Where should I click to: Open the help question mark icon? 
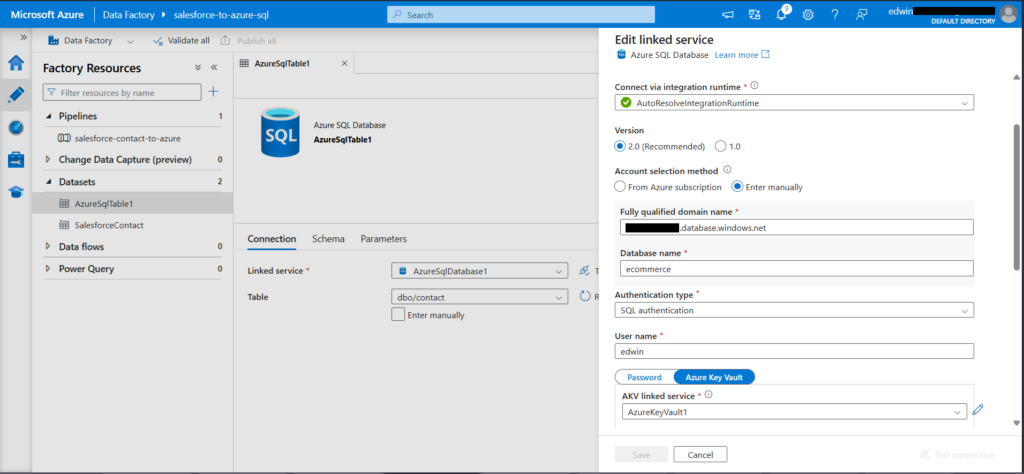(835, 14)
